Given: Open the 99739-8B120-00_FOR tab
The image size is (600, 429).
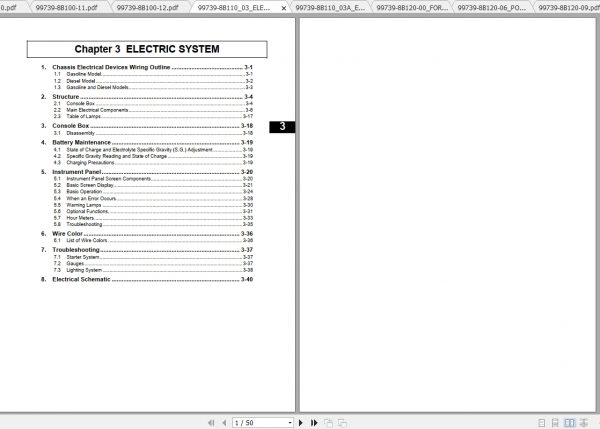Looking at the screenshot, I should (412, 8).
